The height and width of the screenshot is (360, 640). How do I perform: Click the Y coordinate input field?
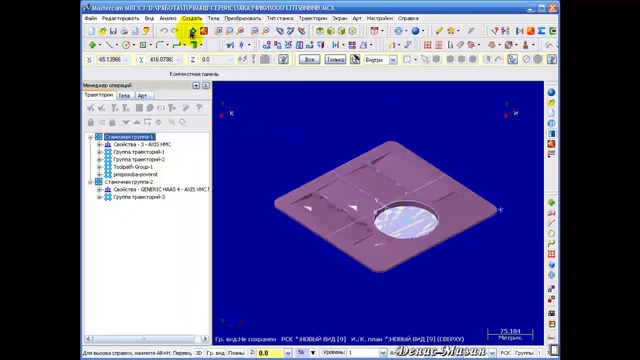coord(164,60)
